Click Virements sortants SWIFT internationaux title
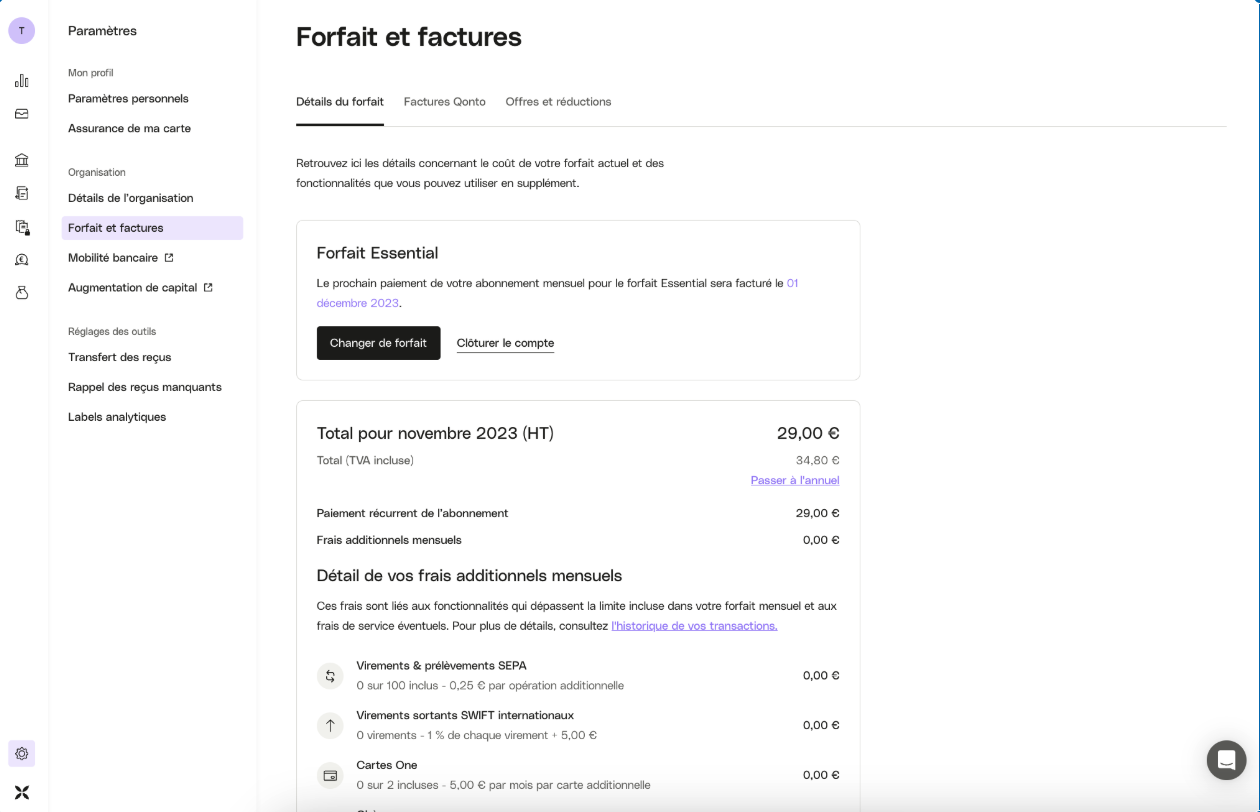This screenshot has height=812, width=1260. point(465,716)
